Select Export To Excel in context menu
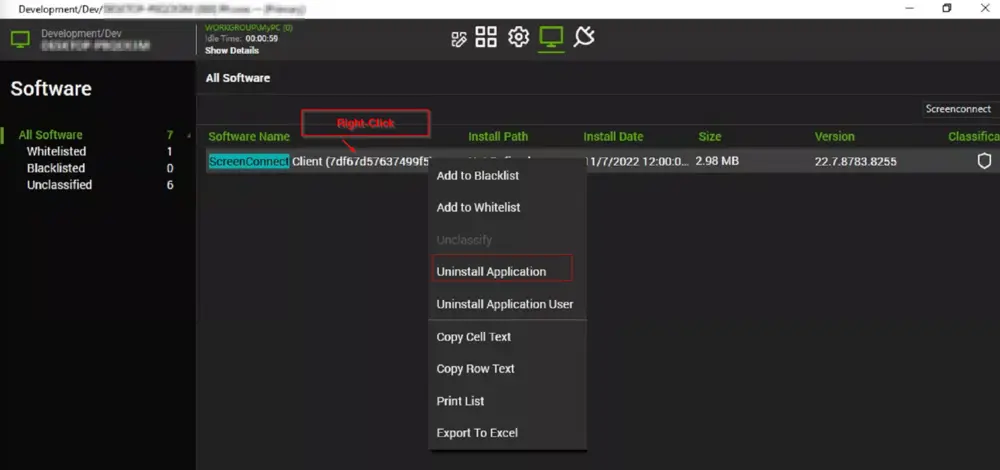 coord(477,433)
